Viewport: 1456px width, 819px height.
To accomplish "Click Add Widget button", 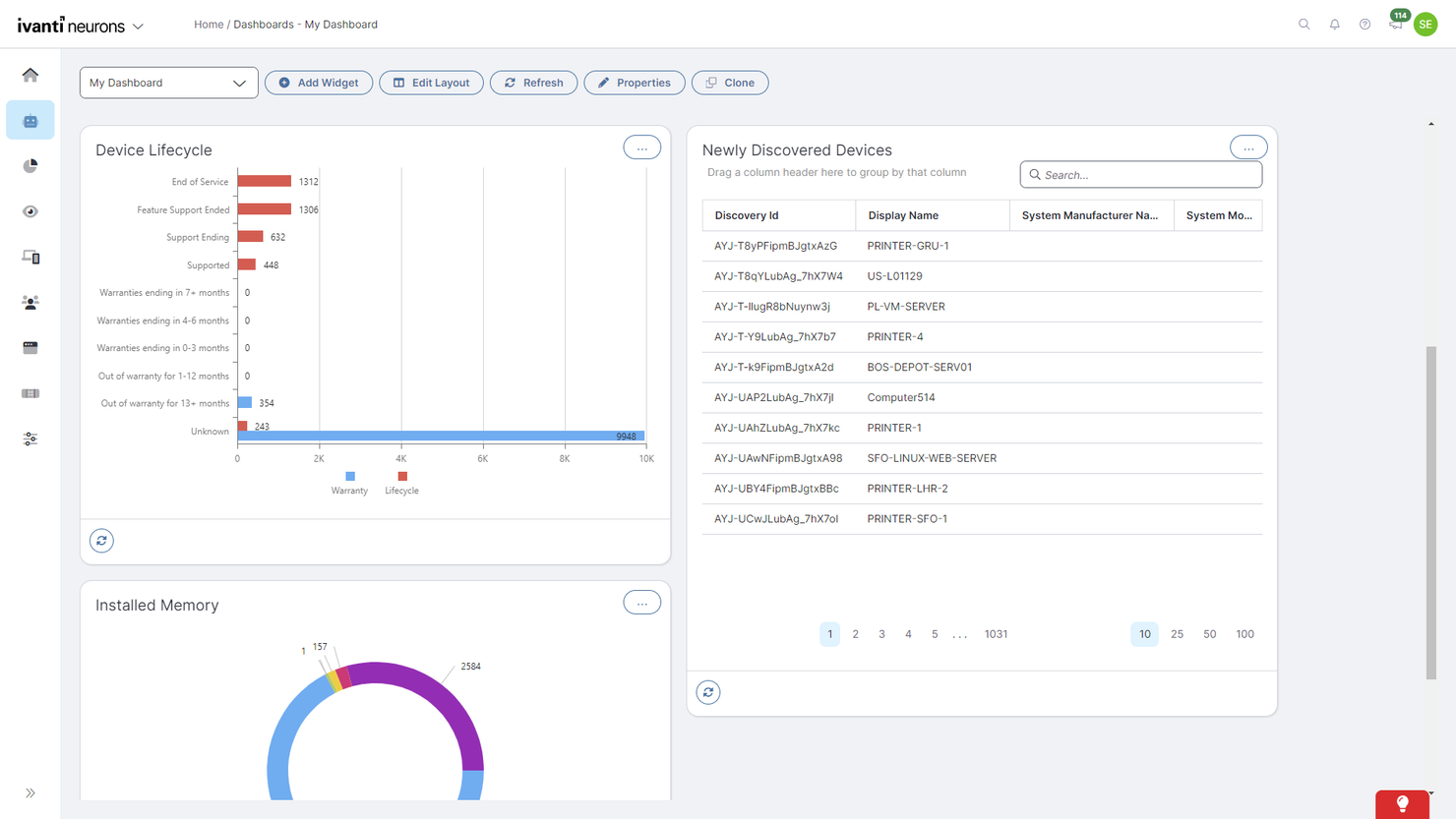I will click(319, 83).
